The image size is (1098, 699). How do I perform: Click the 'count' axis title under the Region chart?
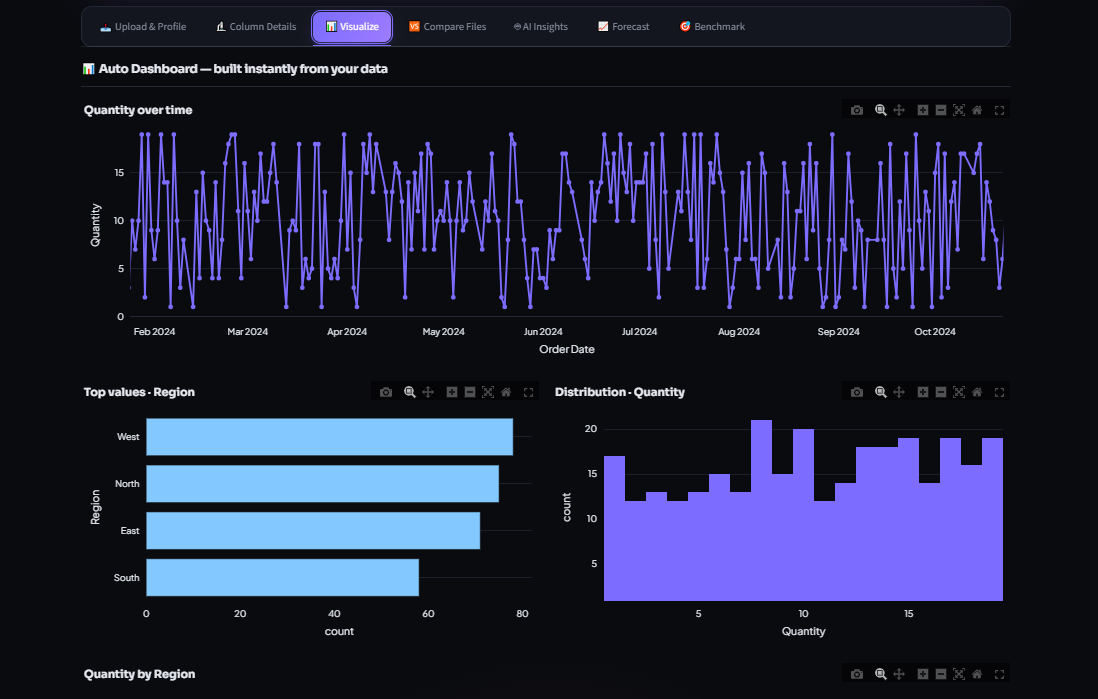[x=339, y=632]
